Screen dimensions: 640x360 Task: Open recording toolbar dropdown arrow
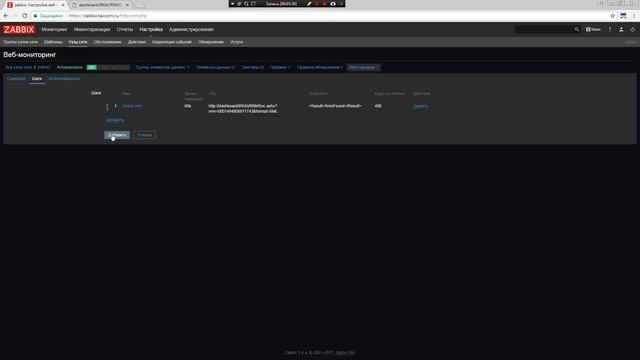point(232,4)
